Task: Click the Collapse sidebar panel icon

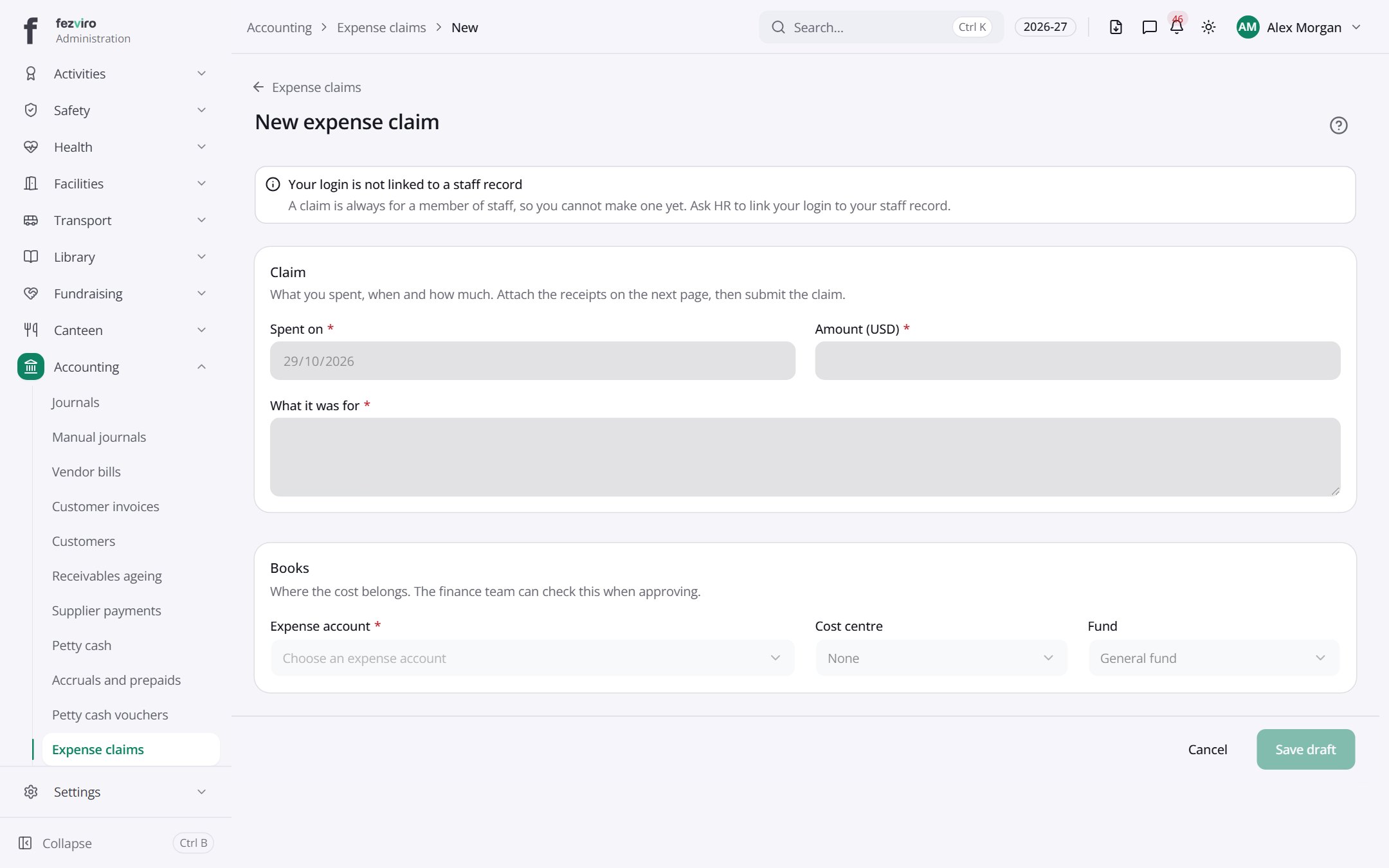Action: 25,843
